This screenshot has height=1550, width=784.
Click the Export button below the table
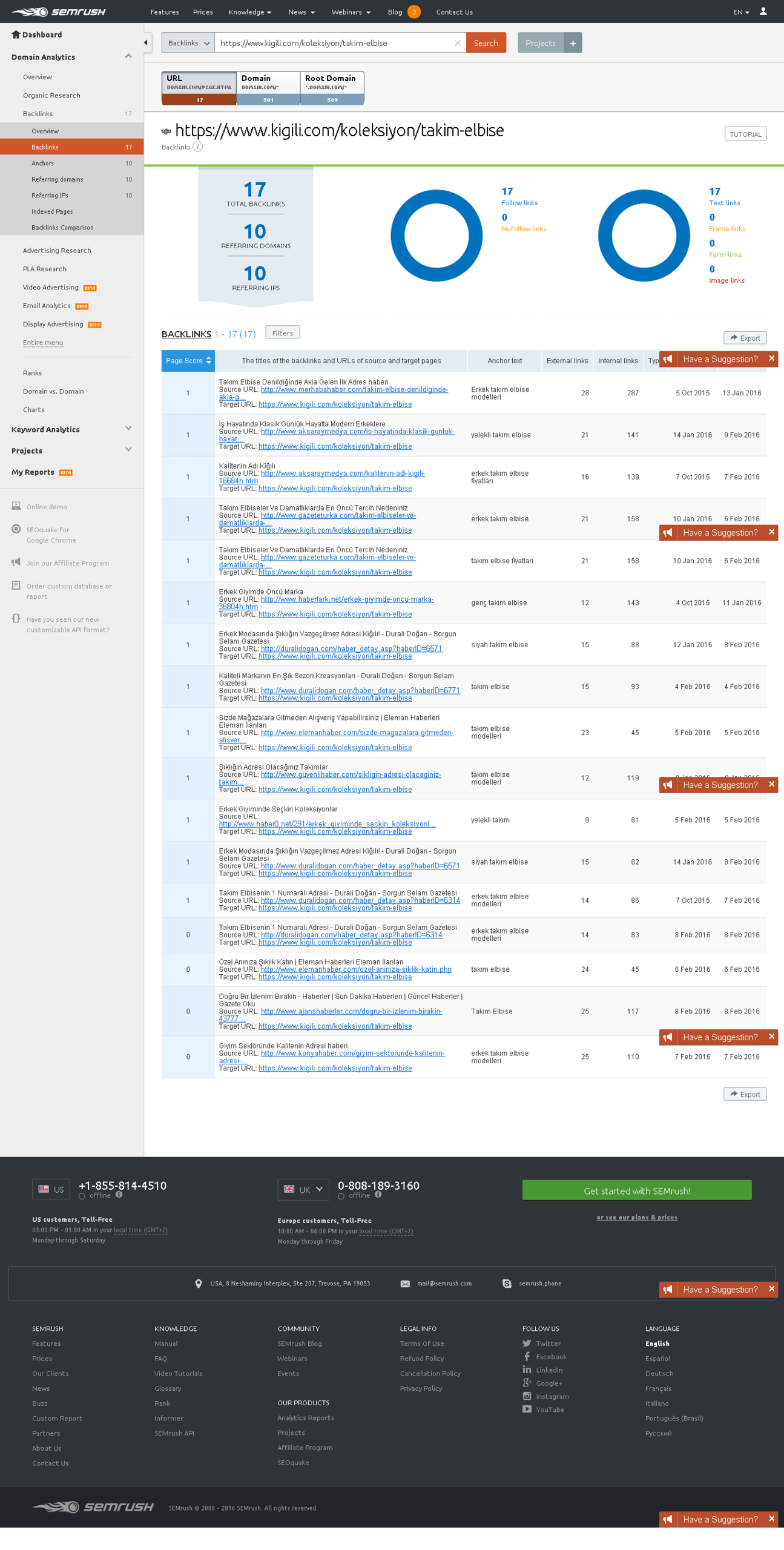745,1094
